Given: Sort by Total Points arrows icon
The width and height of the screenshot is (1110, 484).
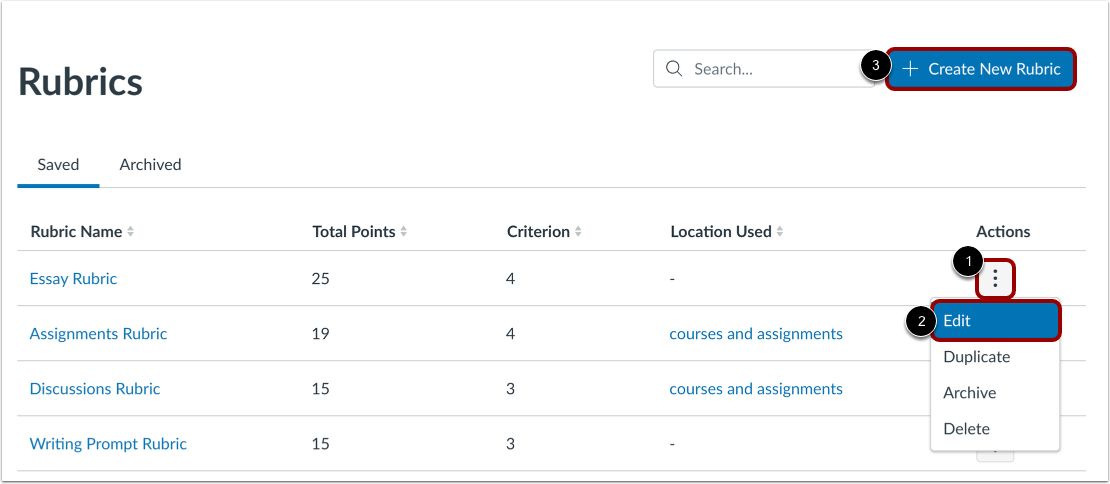Looking at the screenshot, I should (404, 232).
